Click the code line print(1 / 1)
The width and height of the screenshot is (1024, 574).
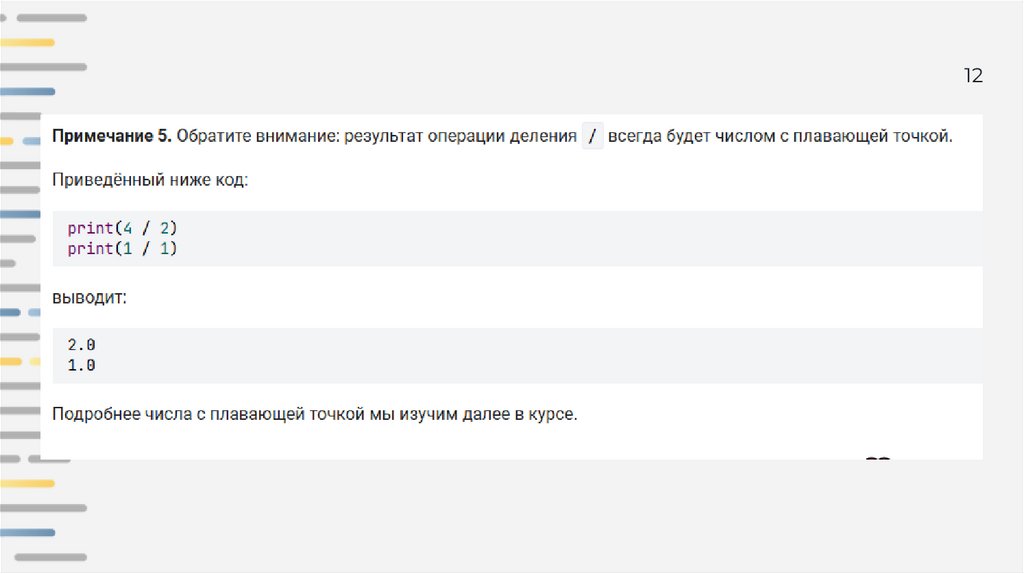122,248
